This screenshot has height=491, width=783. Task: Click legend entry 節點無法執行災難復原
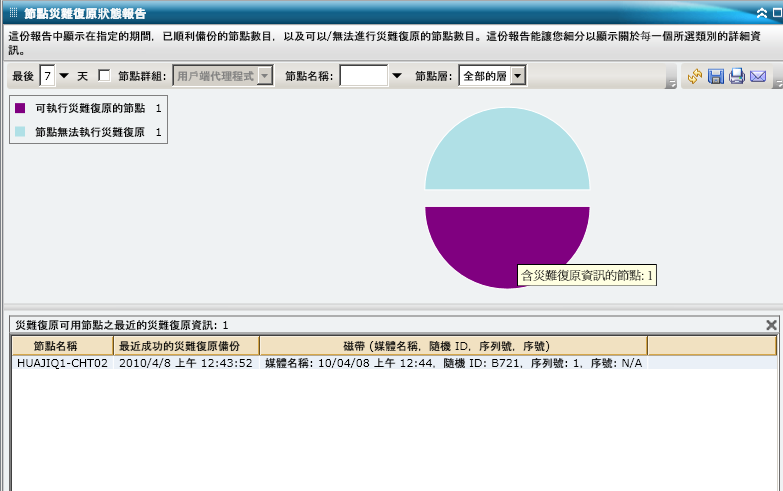[x=90, y=132]
